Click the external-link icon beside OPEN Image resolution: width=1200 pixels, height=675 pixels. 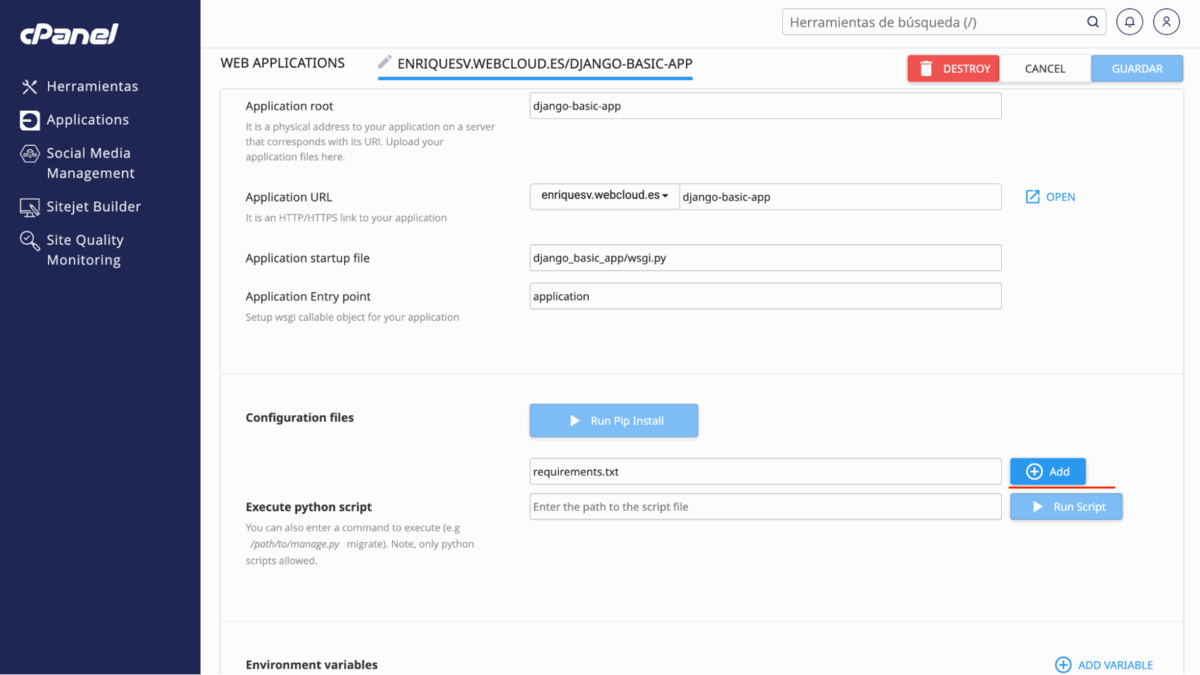[1033, 197]
